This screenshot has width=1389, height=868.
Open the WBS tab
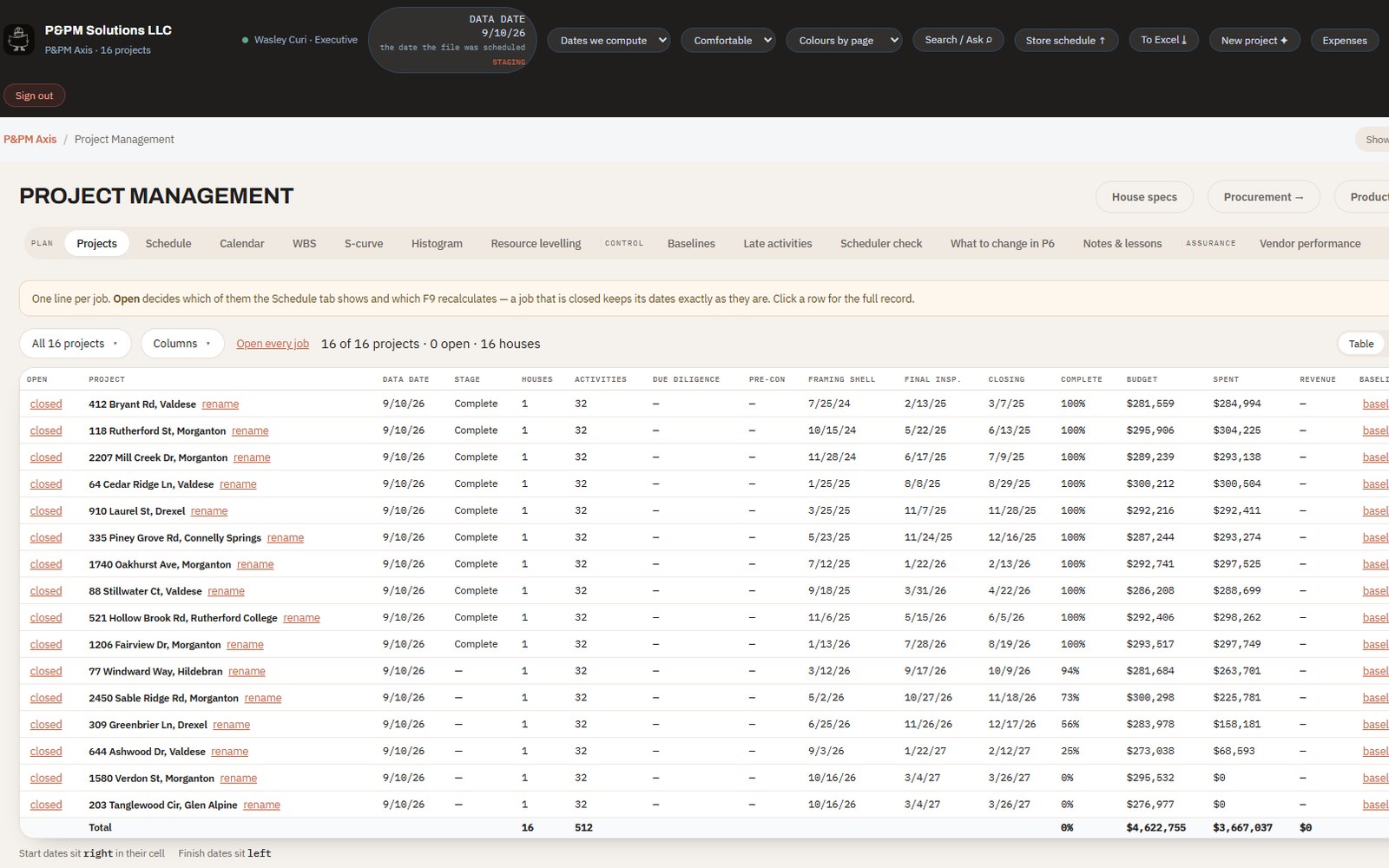(x=304, y=244)
